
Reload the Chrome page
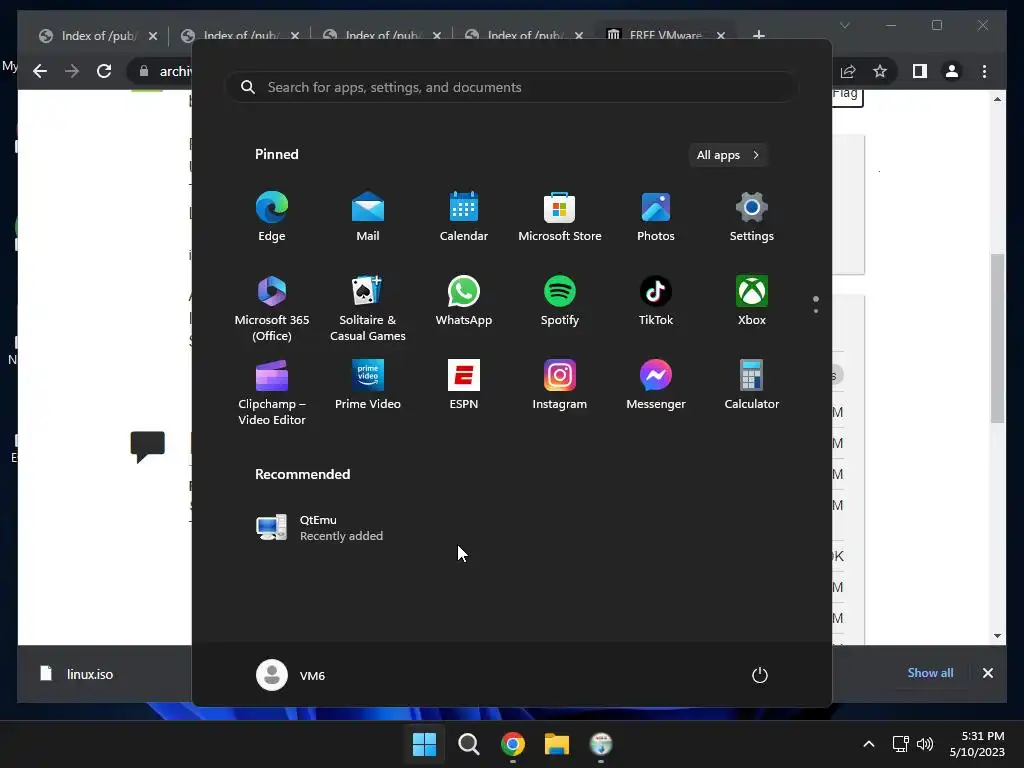click(x=104, y=71)
